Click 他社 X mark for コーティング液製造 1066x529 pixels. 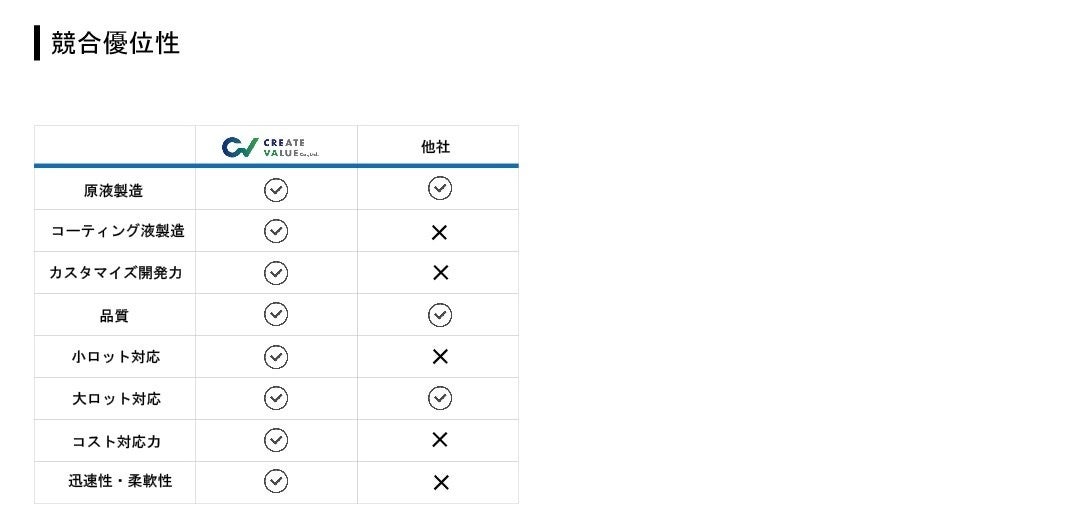click(439, 233)
